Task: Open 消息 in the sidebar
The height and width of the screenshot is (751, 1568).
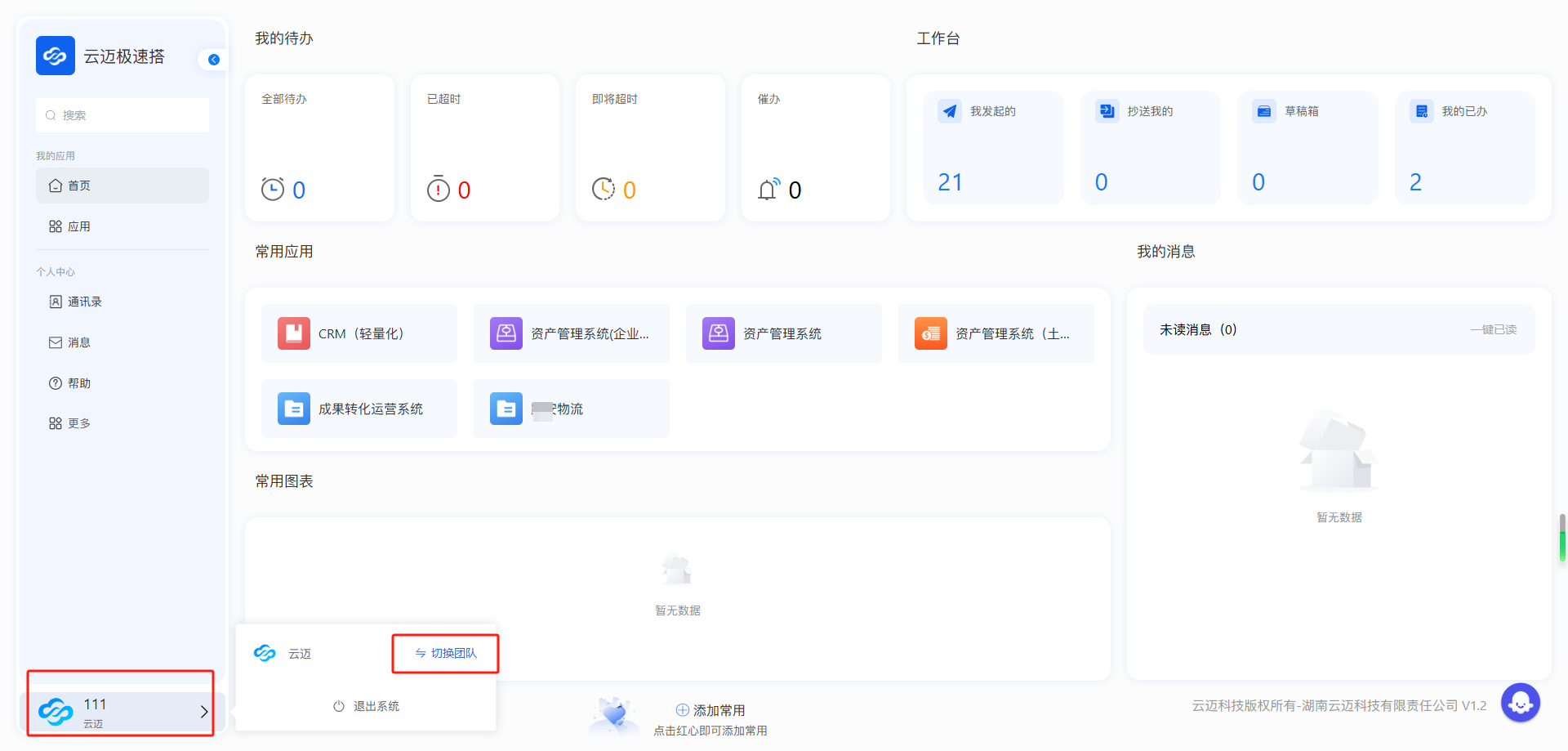Action: 78,342
